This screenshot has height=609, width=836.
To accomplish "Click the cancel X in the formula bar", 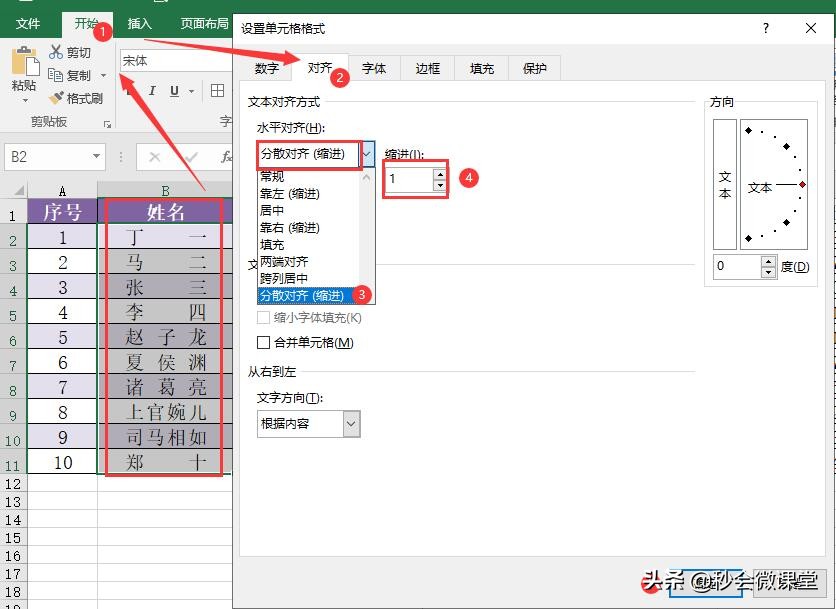I will [x=155, y=157].
